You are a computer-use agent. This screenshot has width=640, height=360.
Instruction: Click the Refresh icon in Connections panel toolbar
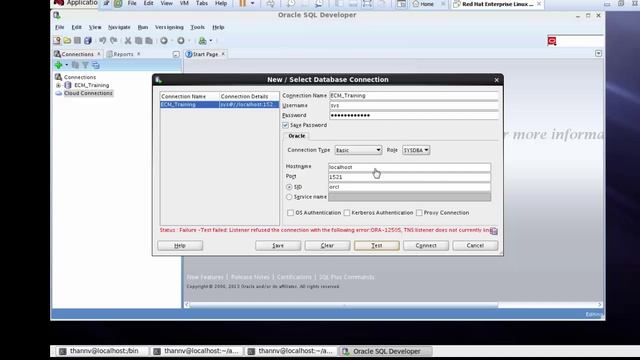(75, 65)
